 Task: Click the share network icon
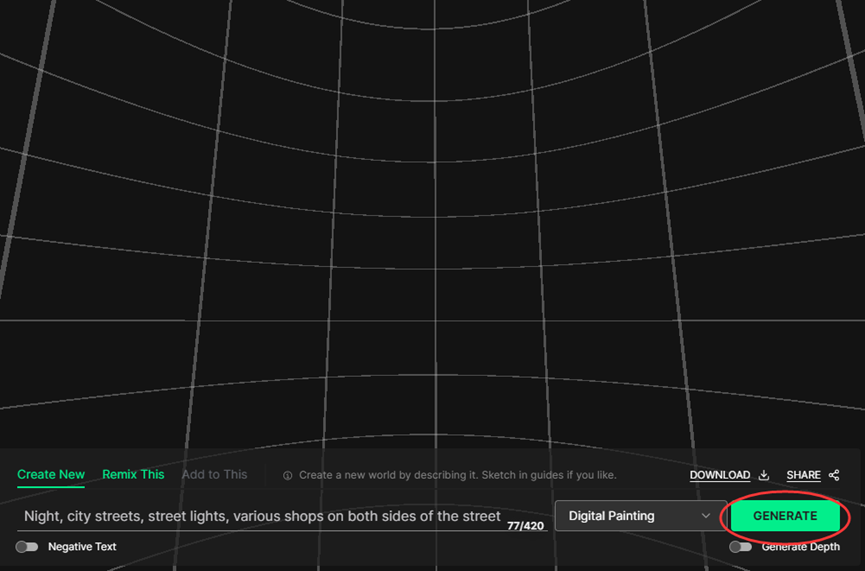tap(834, 475)
